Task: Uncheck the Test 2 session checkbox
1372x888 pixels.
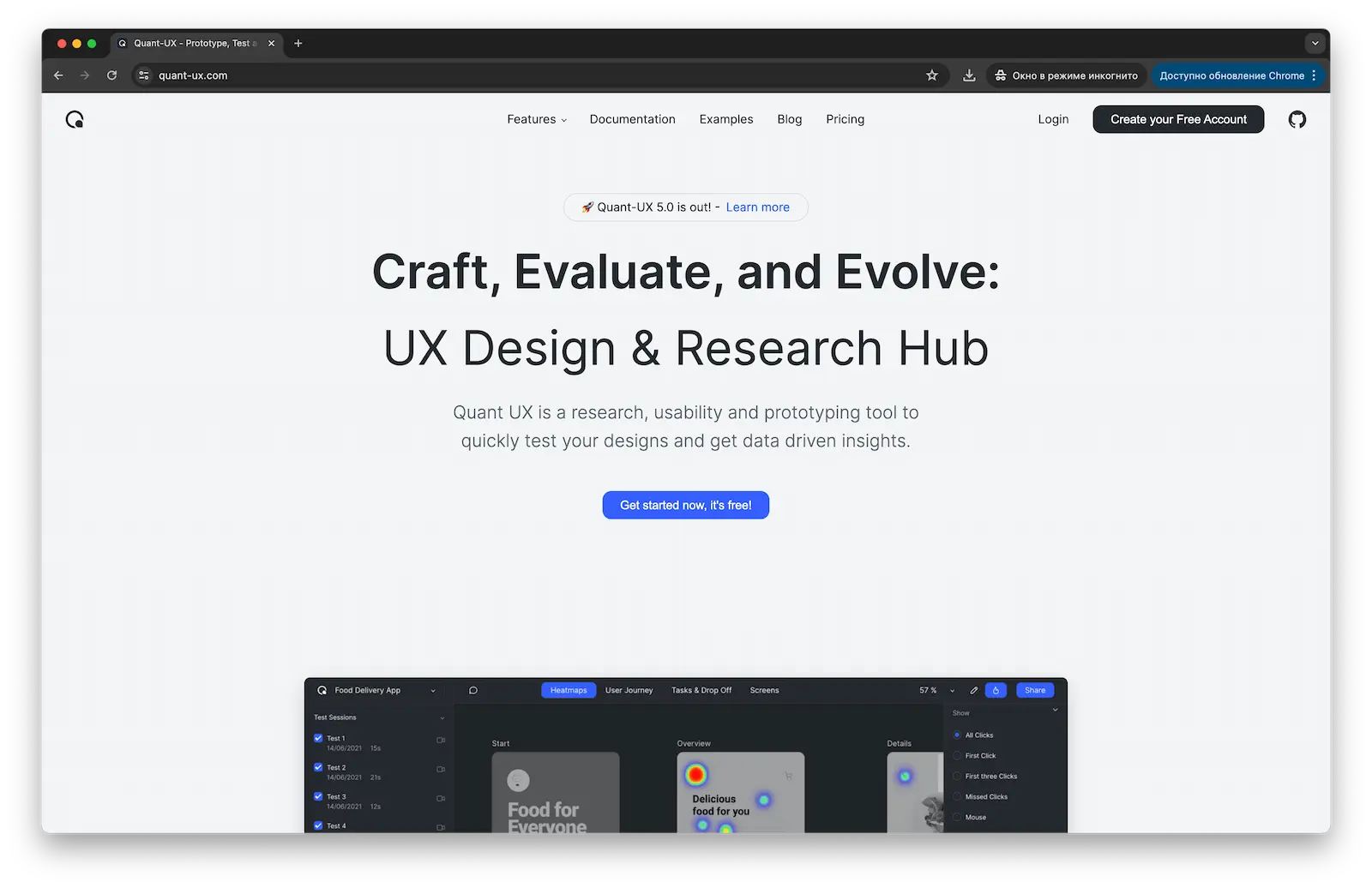Action: pos(318,767)
